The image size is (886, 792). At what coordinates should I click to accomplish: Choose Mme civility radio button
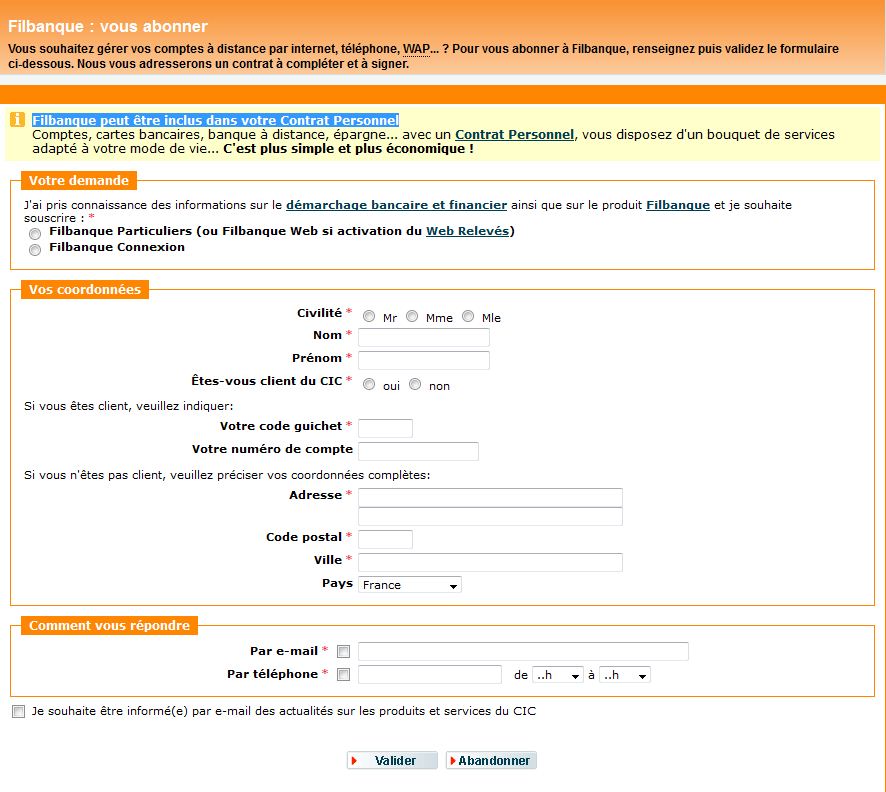pos(412,316)
